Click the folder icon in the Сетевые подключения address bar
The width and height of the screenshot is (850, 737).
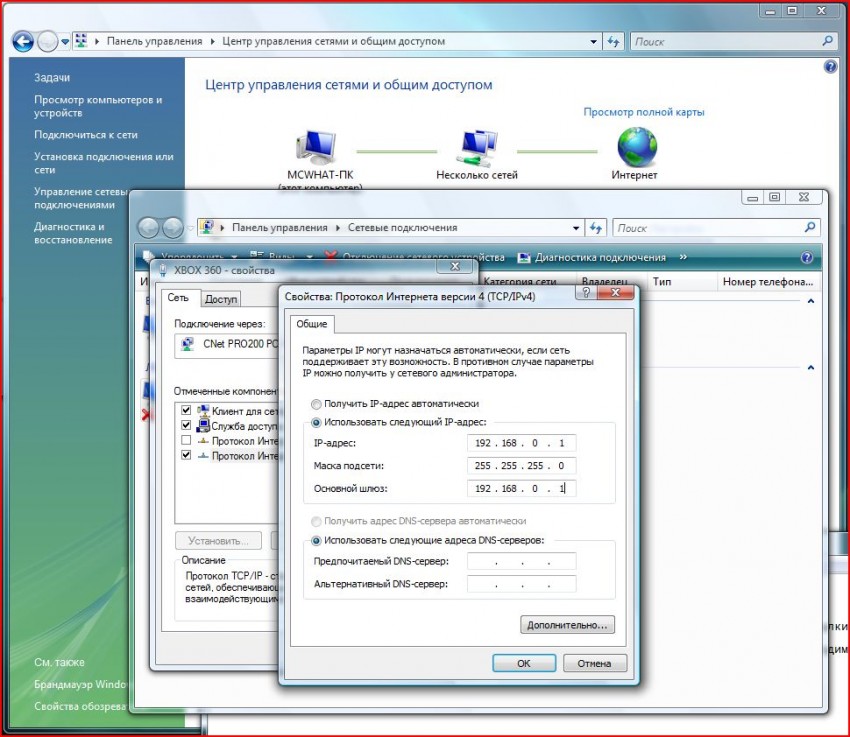point(207,228)
